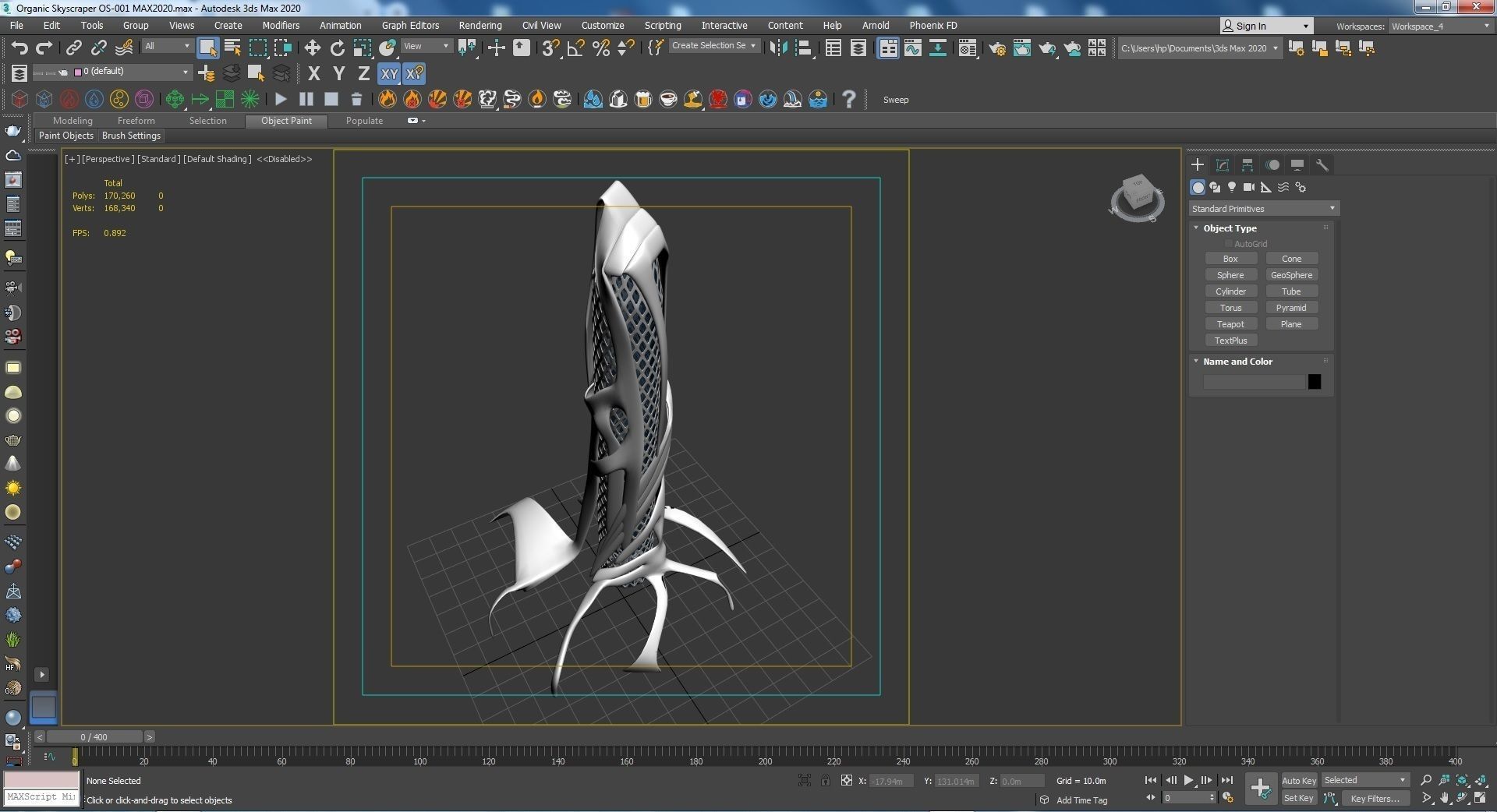
Task: Click the 0 / 400 time slider handle
Action: 94,736
